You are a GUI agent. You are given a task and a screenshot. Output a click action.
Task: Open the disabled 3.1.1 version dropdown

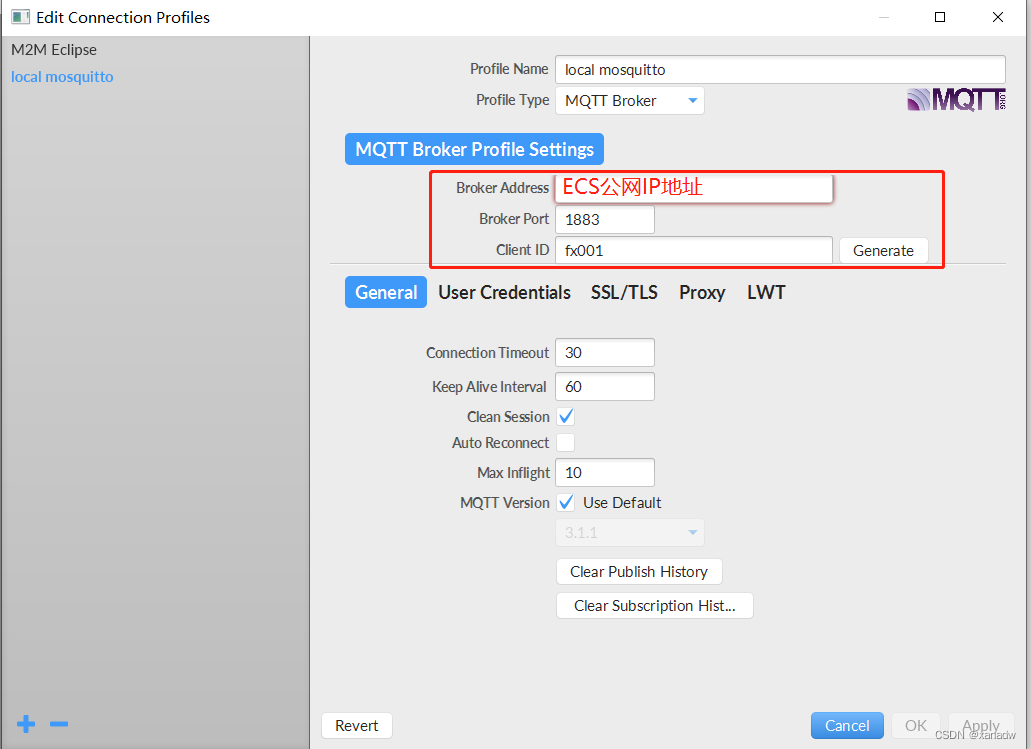pos(629,533)
